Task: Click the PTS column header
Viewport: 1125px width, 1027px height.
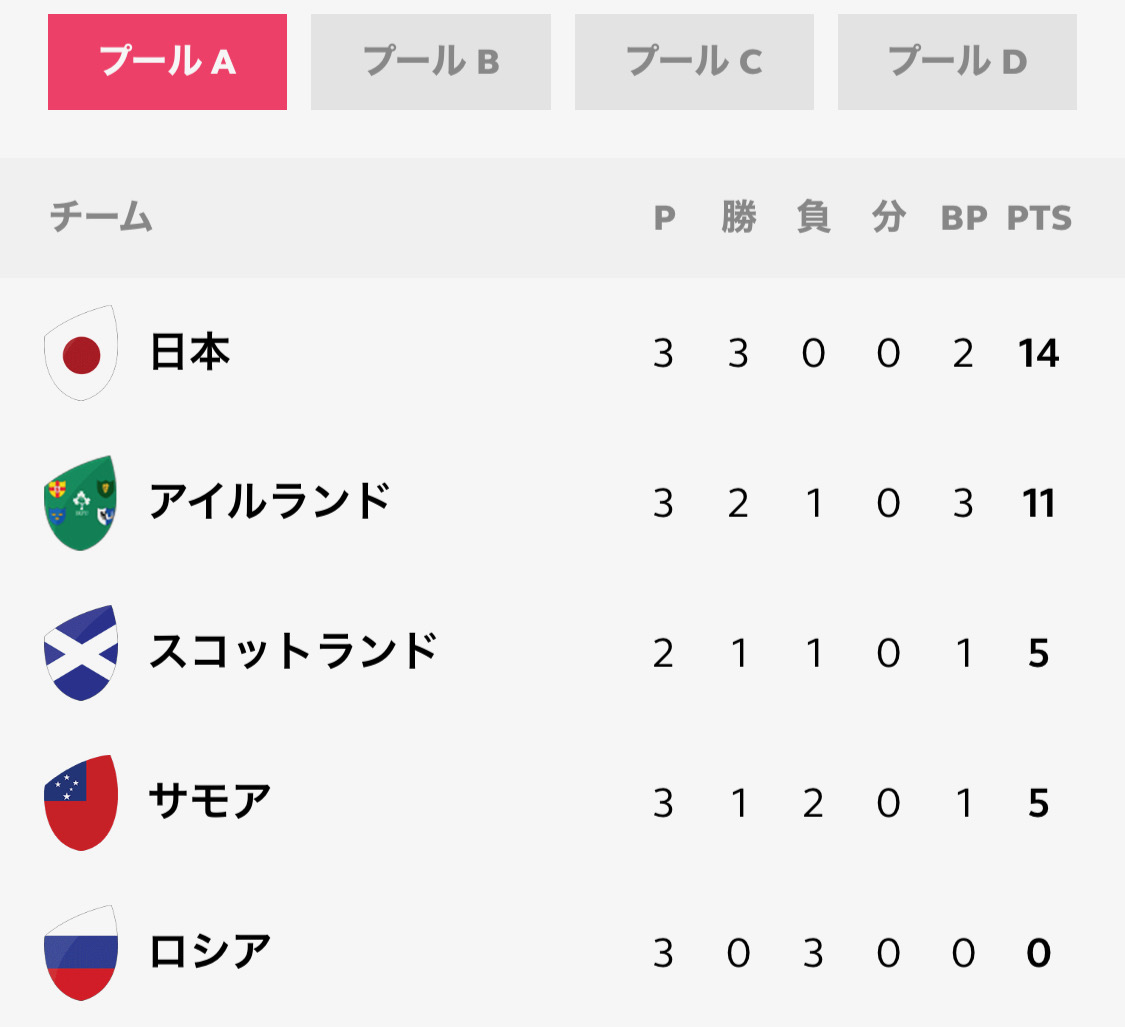Action: tap(1039, 218)
